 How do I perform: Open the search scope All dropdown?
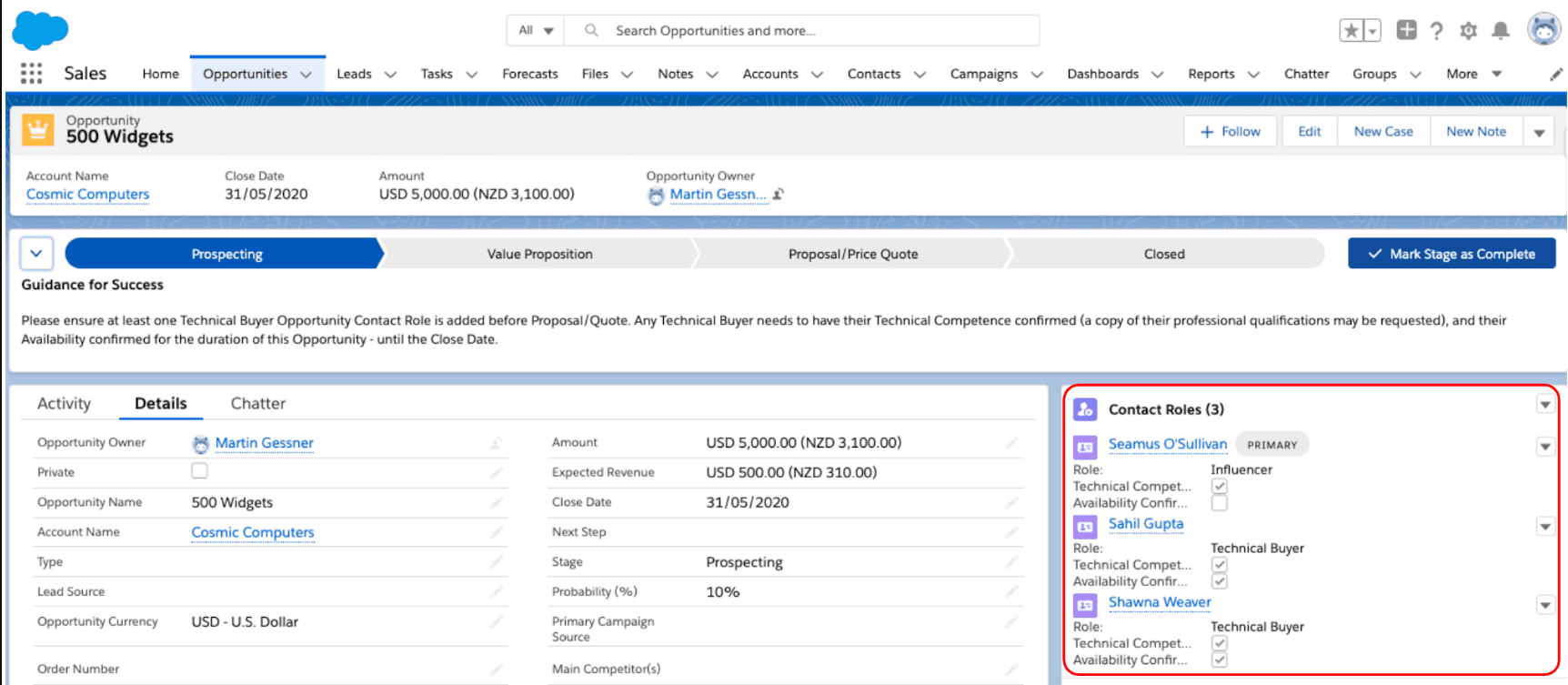(536, 30)
